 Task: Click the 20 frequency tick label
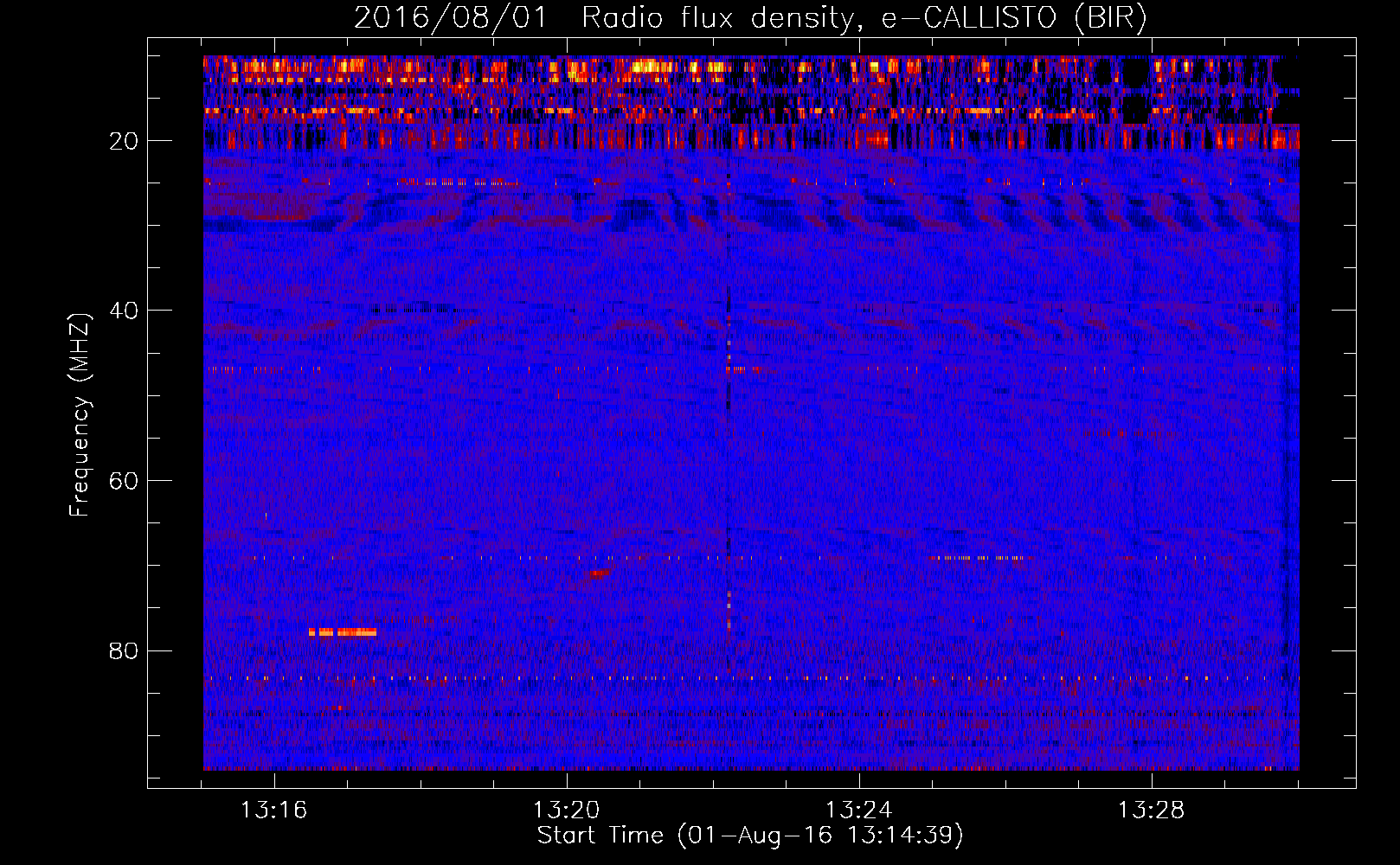[124, 141]
